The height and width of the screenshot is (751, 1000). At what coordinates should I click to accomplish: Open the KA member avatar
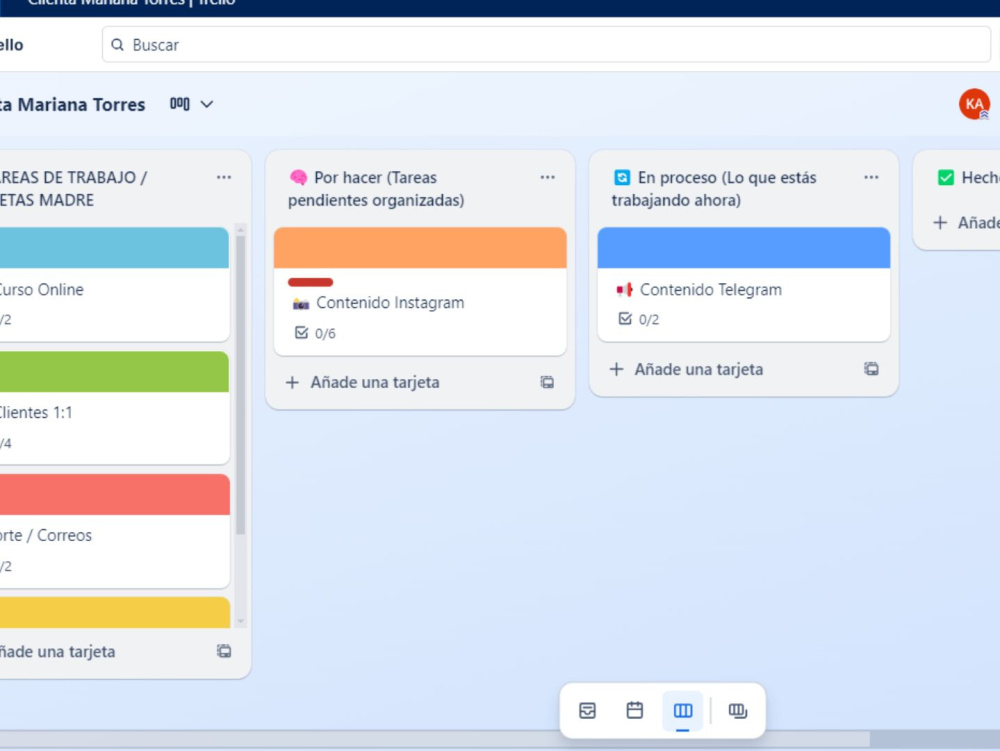point(974,104)
